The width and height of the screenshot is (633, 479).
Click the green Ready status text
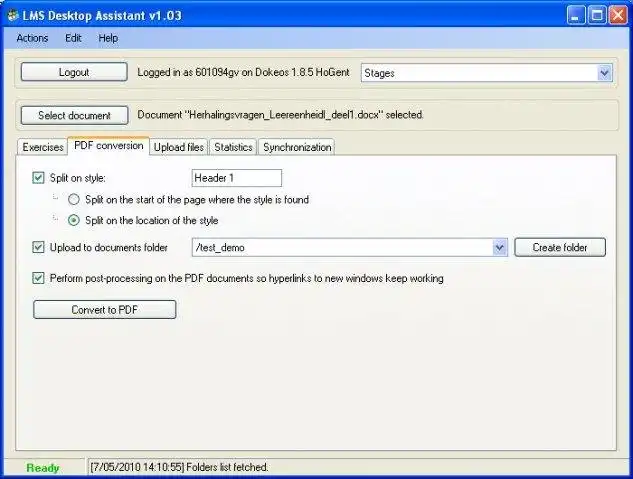tap(43, 468)
